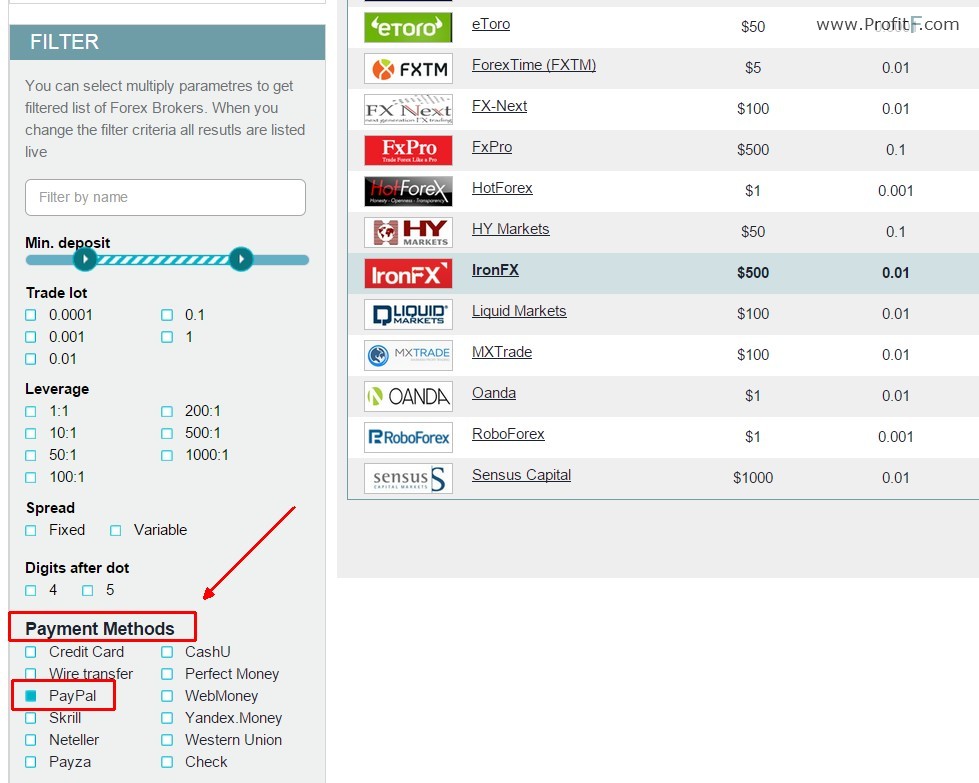
Task: Select Yandex.Money payment method
Action: point(167,719)
